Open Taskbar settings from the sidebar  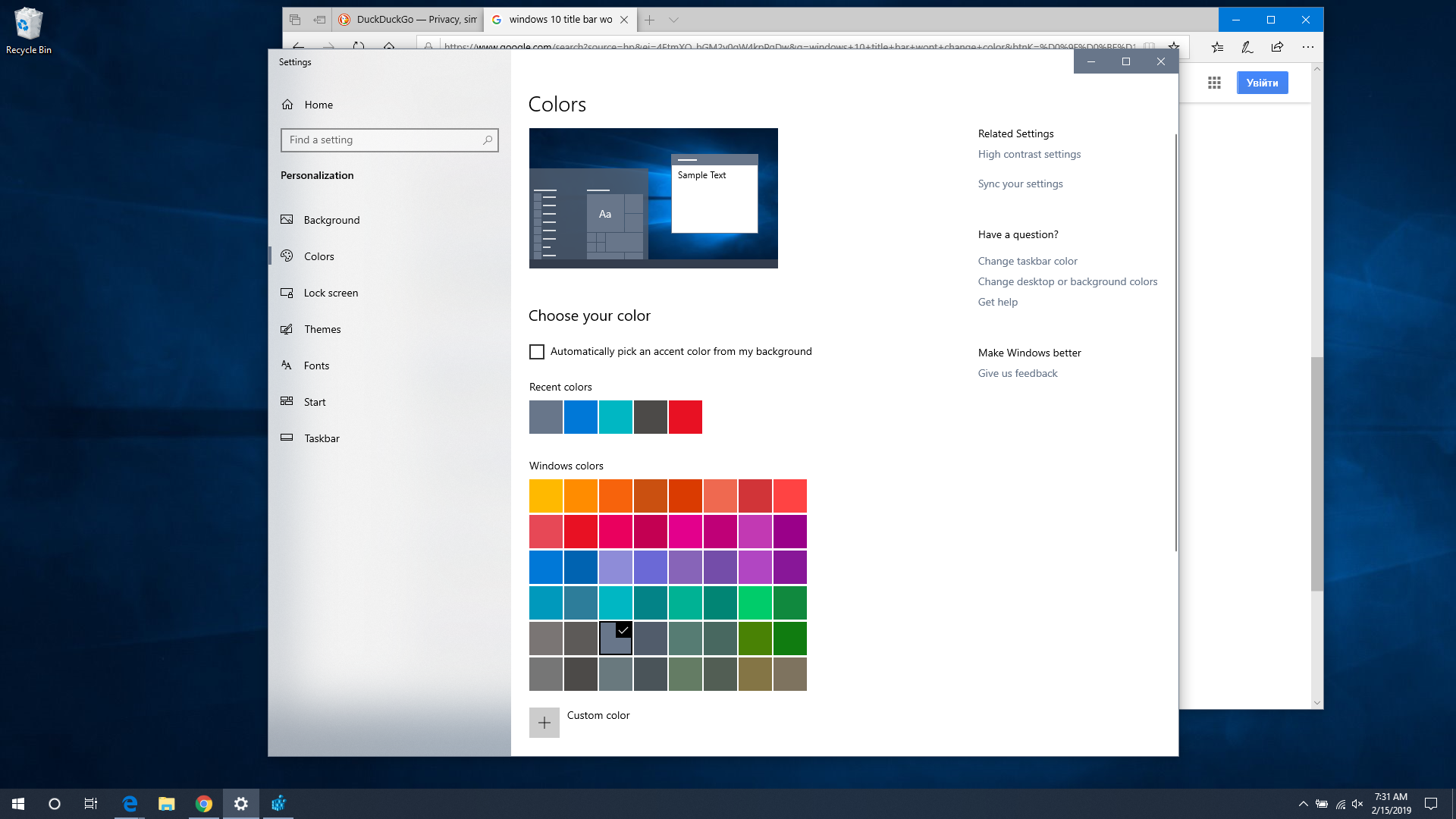(x=322, y=438)
